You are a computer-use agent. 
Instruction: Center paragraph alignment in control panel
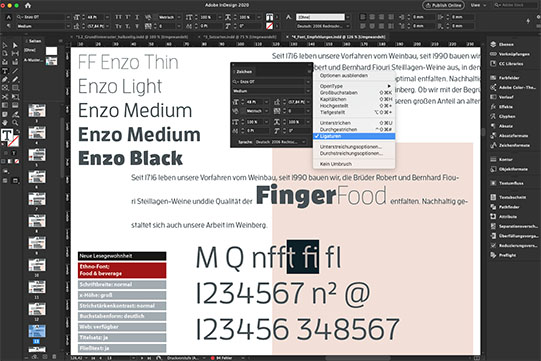(x=372, y=17)
